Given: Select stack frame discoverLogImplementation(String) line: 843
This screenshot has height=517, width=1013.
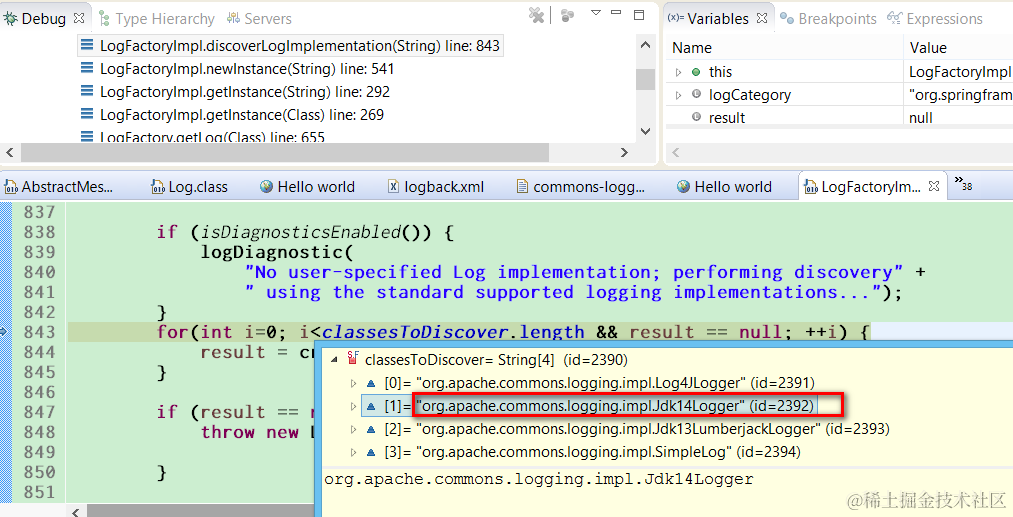Looking at the screenshot, I should [290, 46].
